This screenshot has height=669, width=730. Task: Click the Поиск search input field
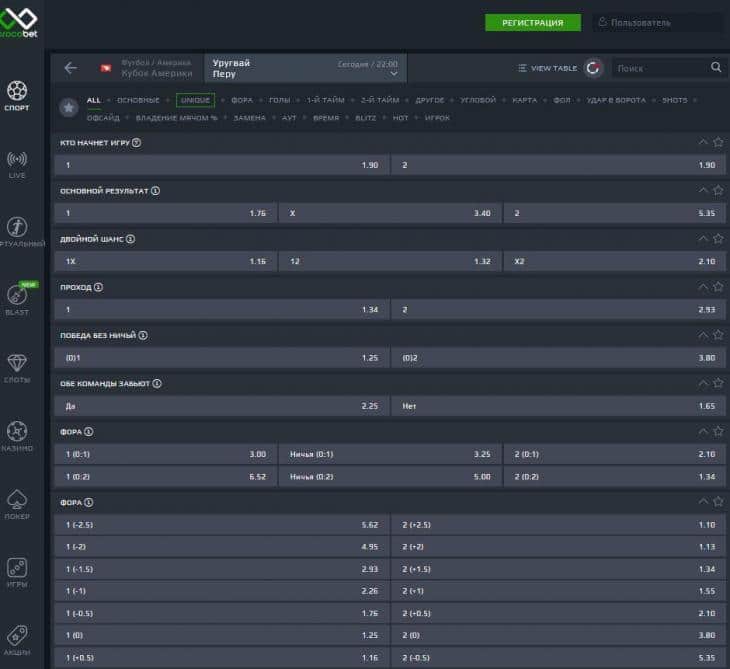660,68
